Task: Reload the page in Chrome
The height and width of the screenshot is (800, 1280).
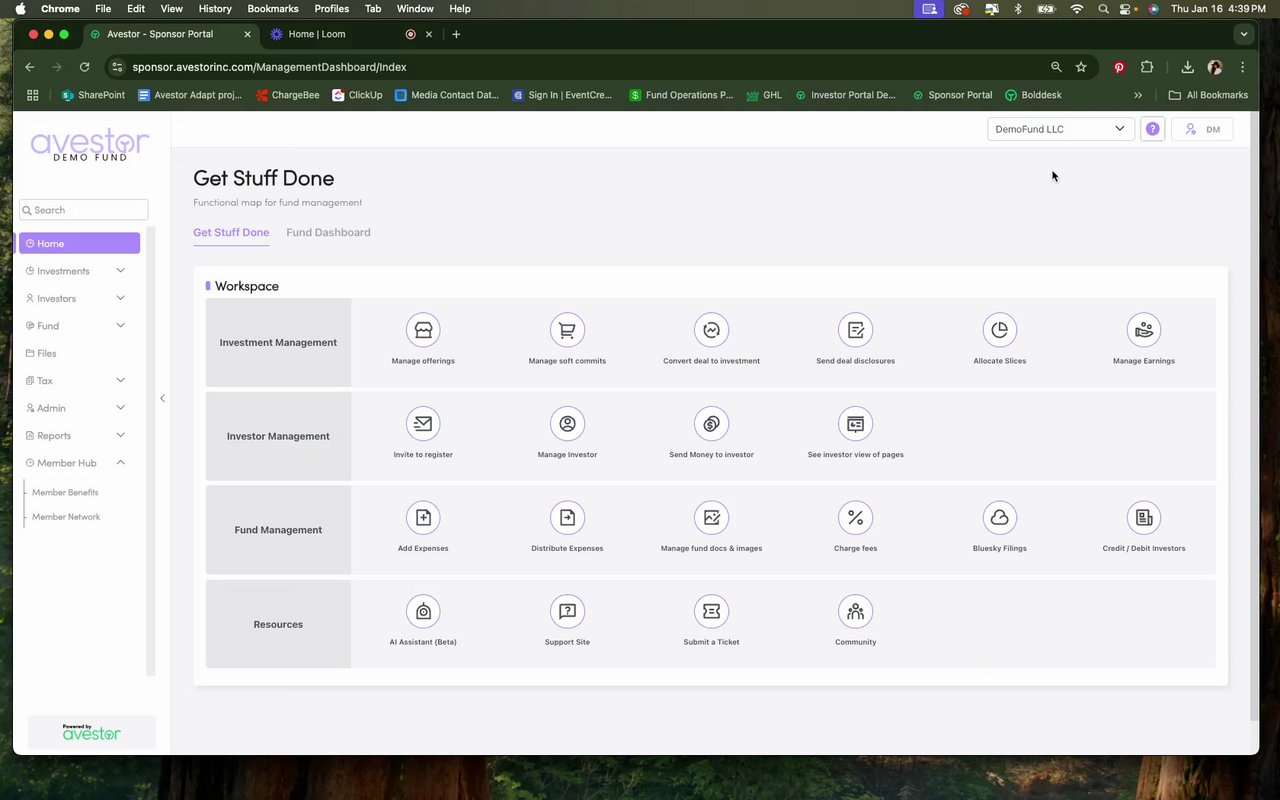Action: pyautogui.click(x=84, y=67)
